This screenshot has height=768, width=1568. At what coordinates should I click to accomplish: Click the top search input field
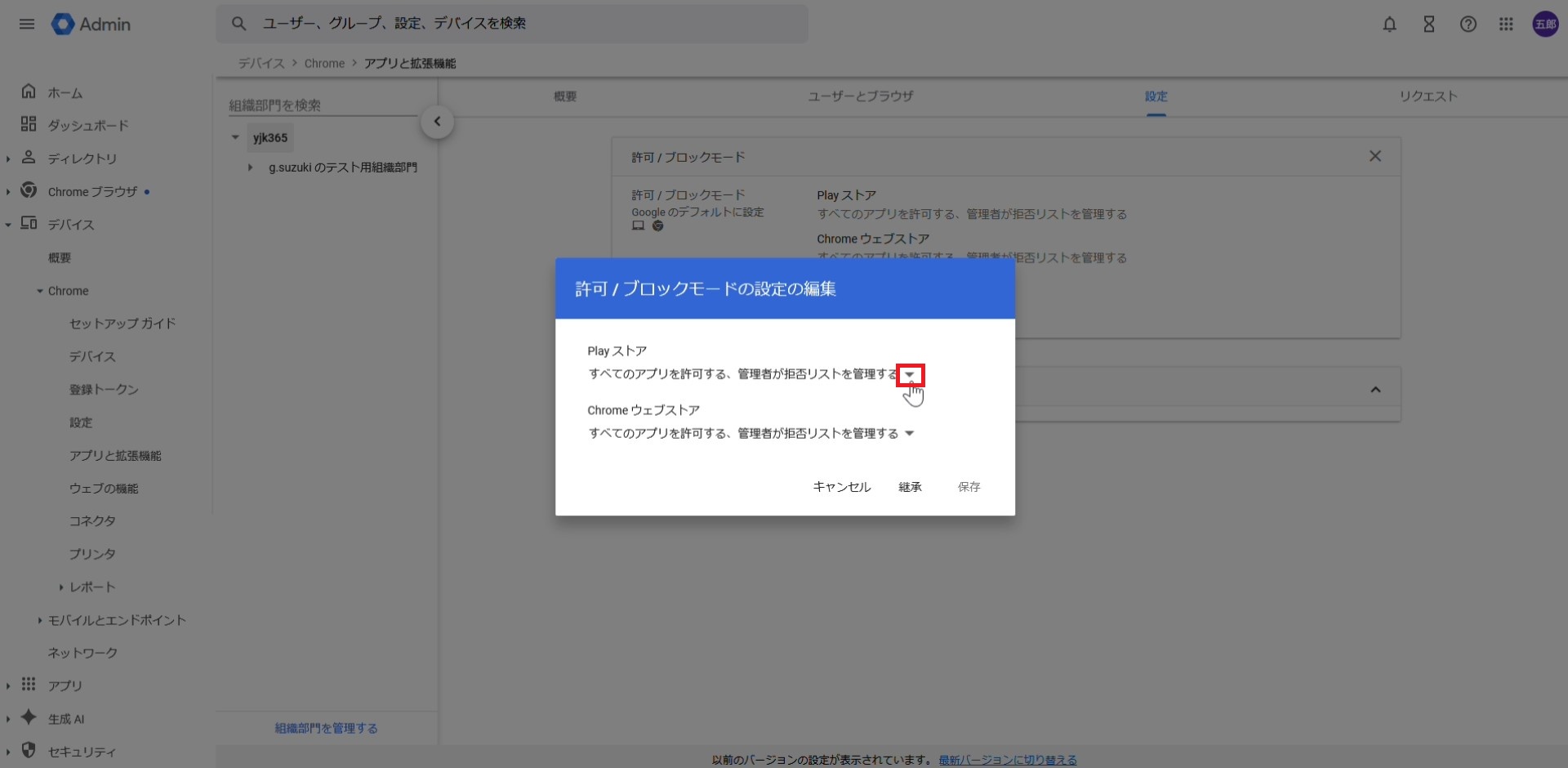pos(523,24)
